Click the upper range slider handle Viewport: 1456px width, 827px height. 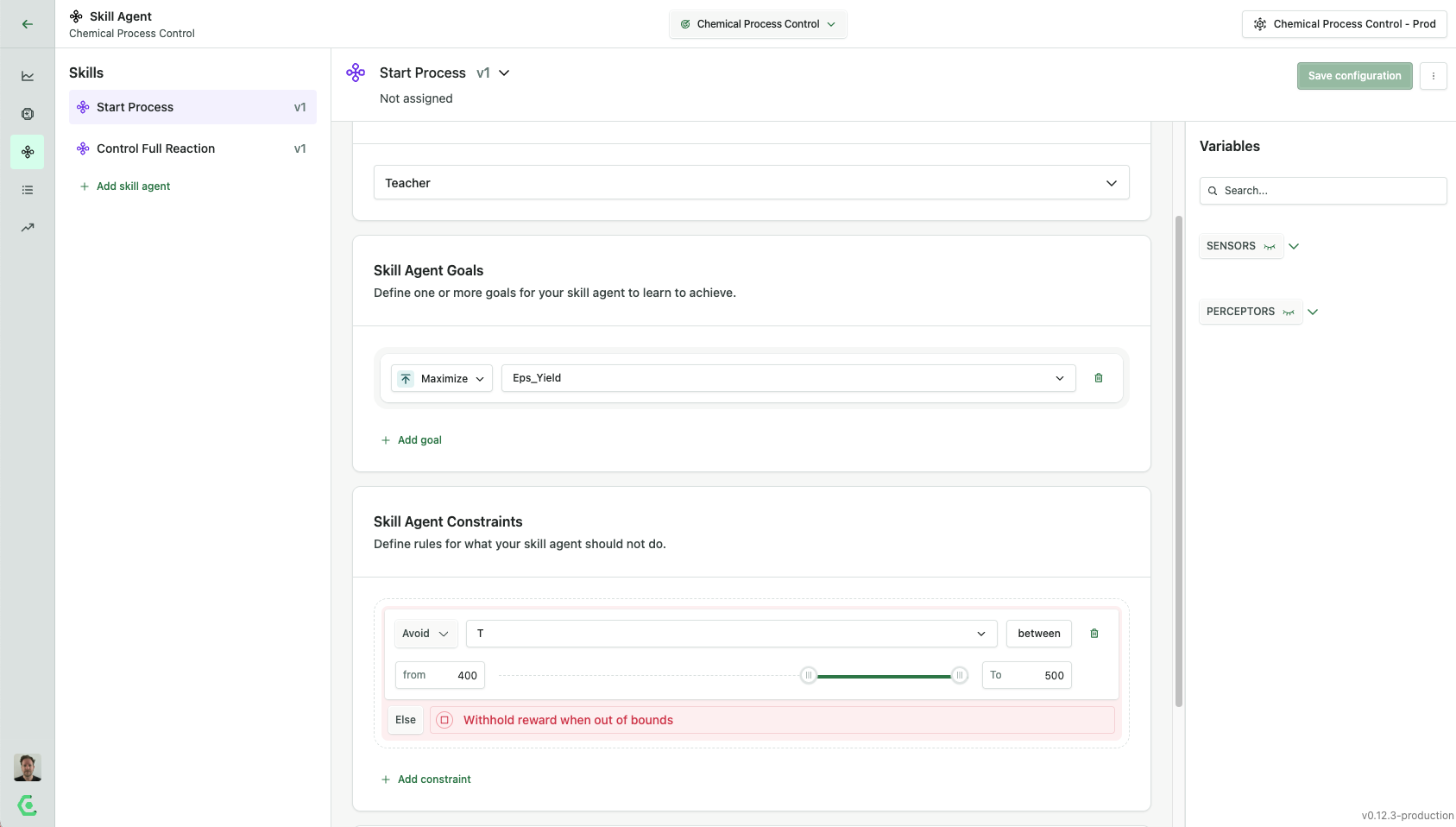pos(960,675)
